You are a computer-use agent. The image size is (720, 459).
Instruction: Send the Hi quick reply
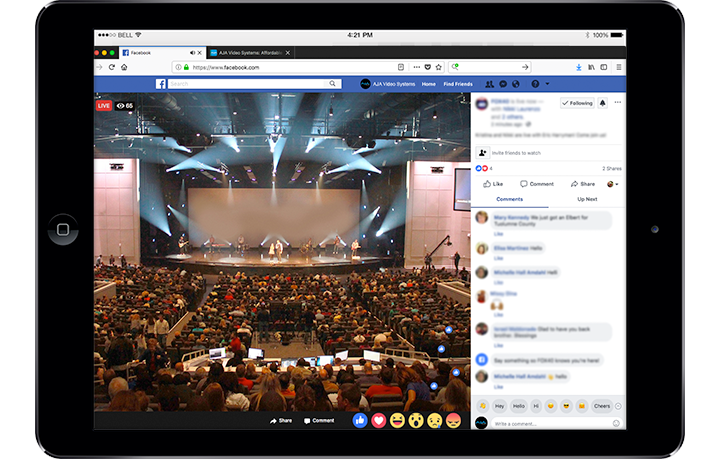(536, 406)
